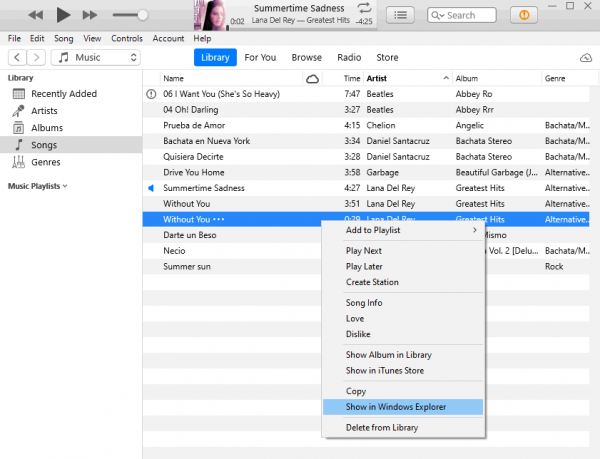Viewport: 600px width, 459px height.
Task: Select the song Bachata en Nueva York
Action: 366,141
